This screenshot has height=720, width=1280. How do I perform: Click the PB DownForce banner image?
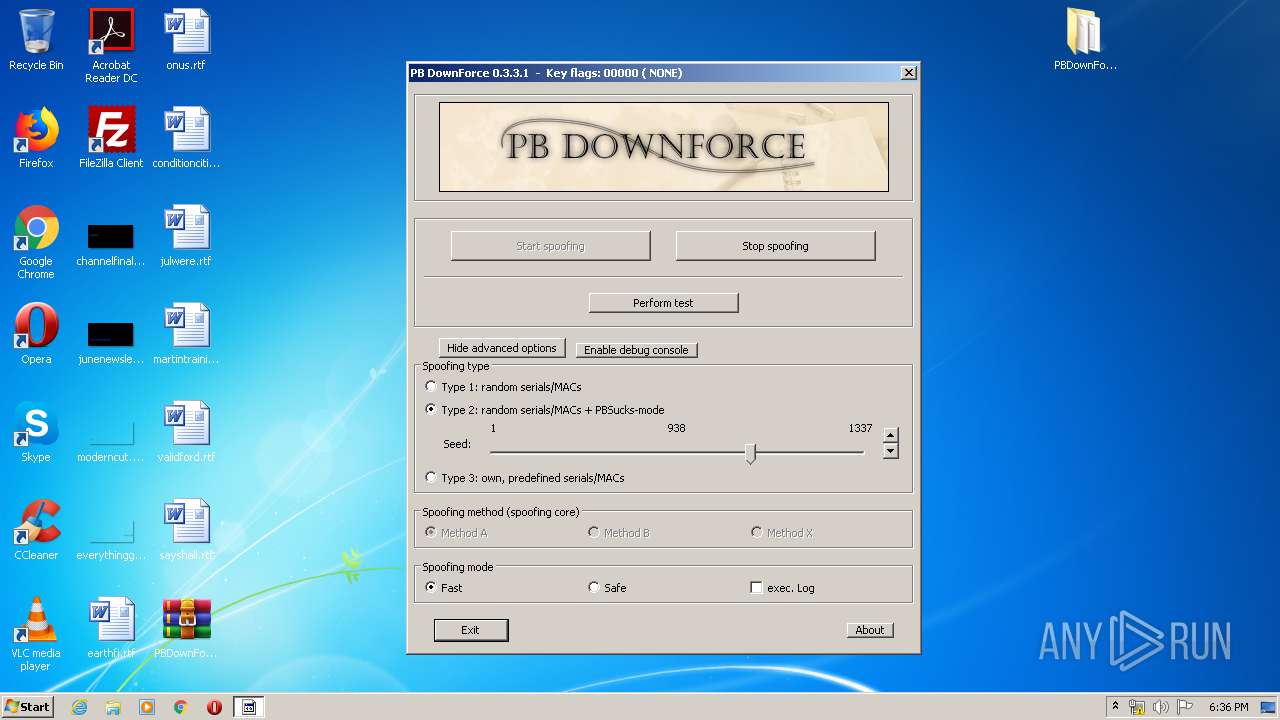pos(663,146)
